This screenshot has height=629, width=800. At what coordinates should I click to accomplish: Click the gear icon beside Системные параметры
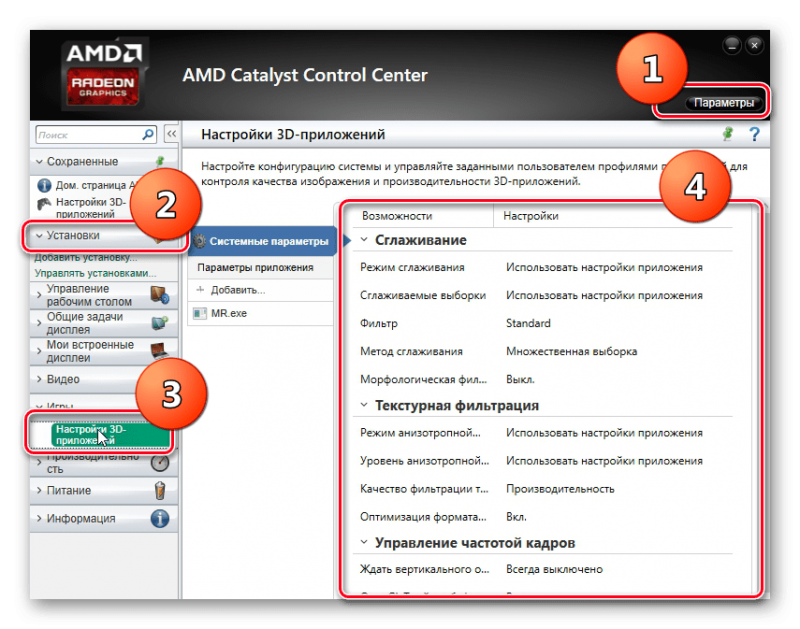199,241
